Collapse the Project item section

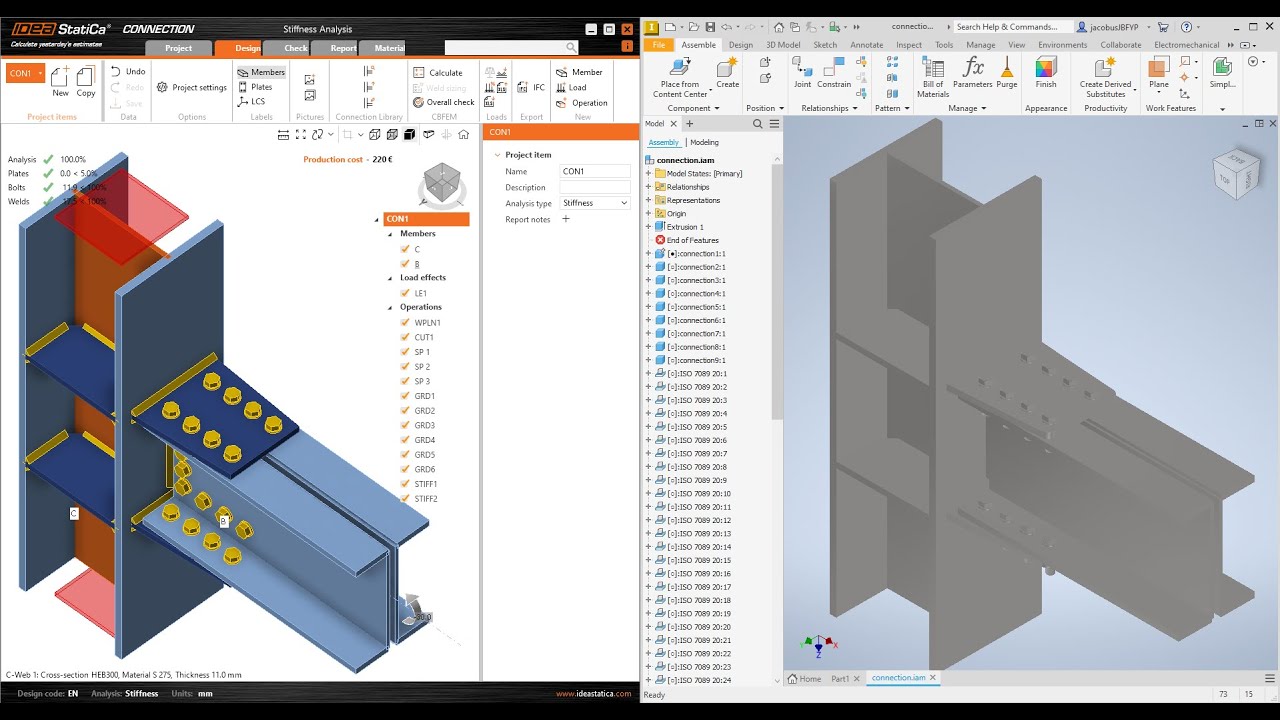(x=496, y=155)
